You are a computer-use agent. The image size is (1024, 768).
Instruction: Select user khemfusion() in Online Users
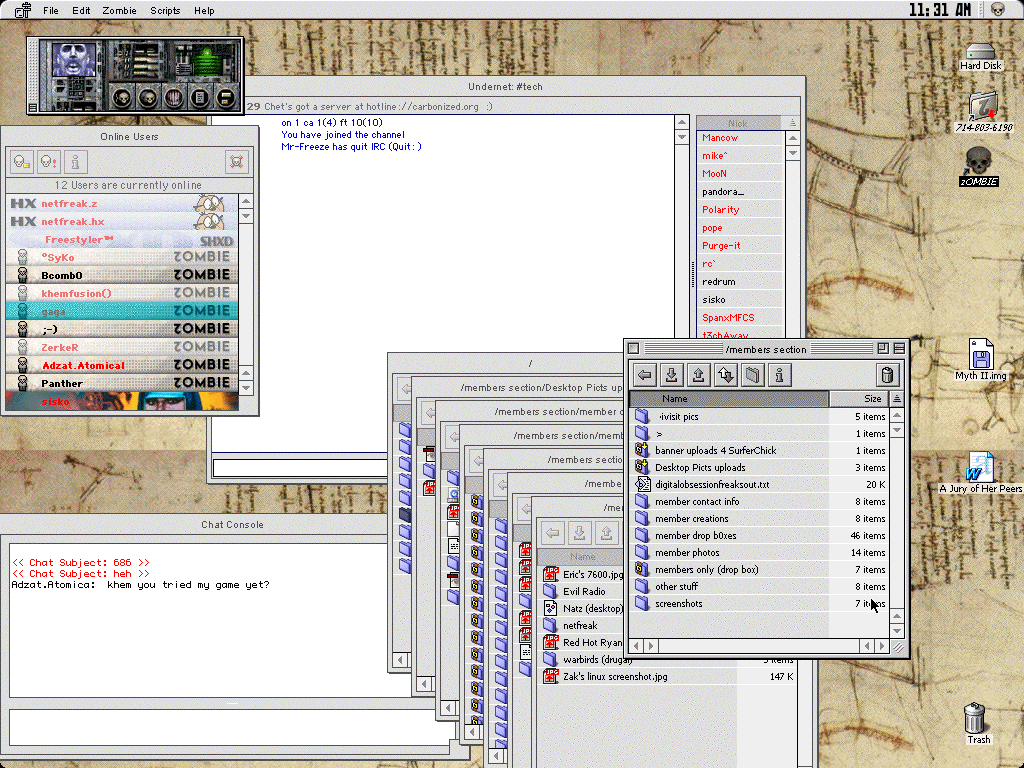[x=122, y=293]
